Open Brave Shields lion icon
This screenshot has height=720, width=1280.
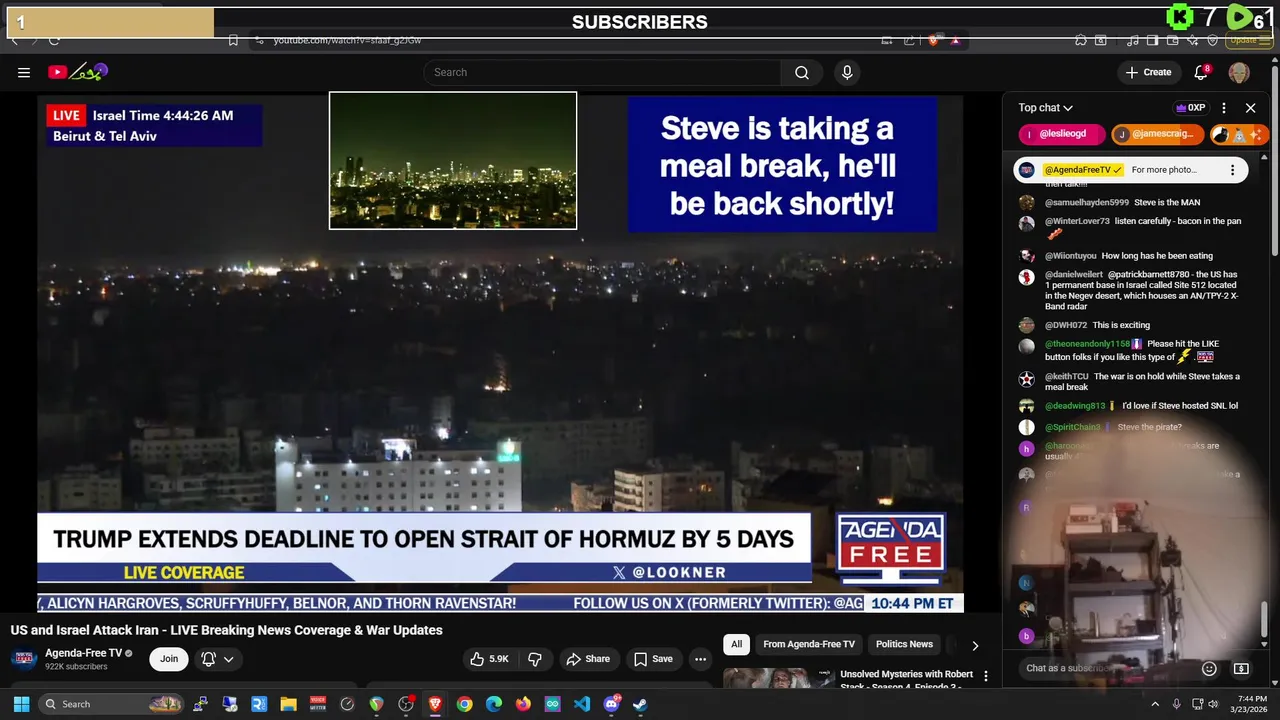[x=934, y=40]
